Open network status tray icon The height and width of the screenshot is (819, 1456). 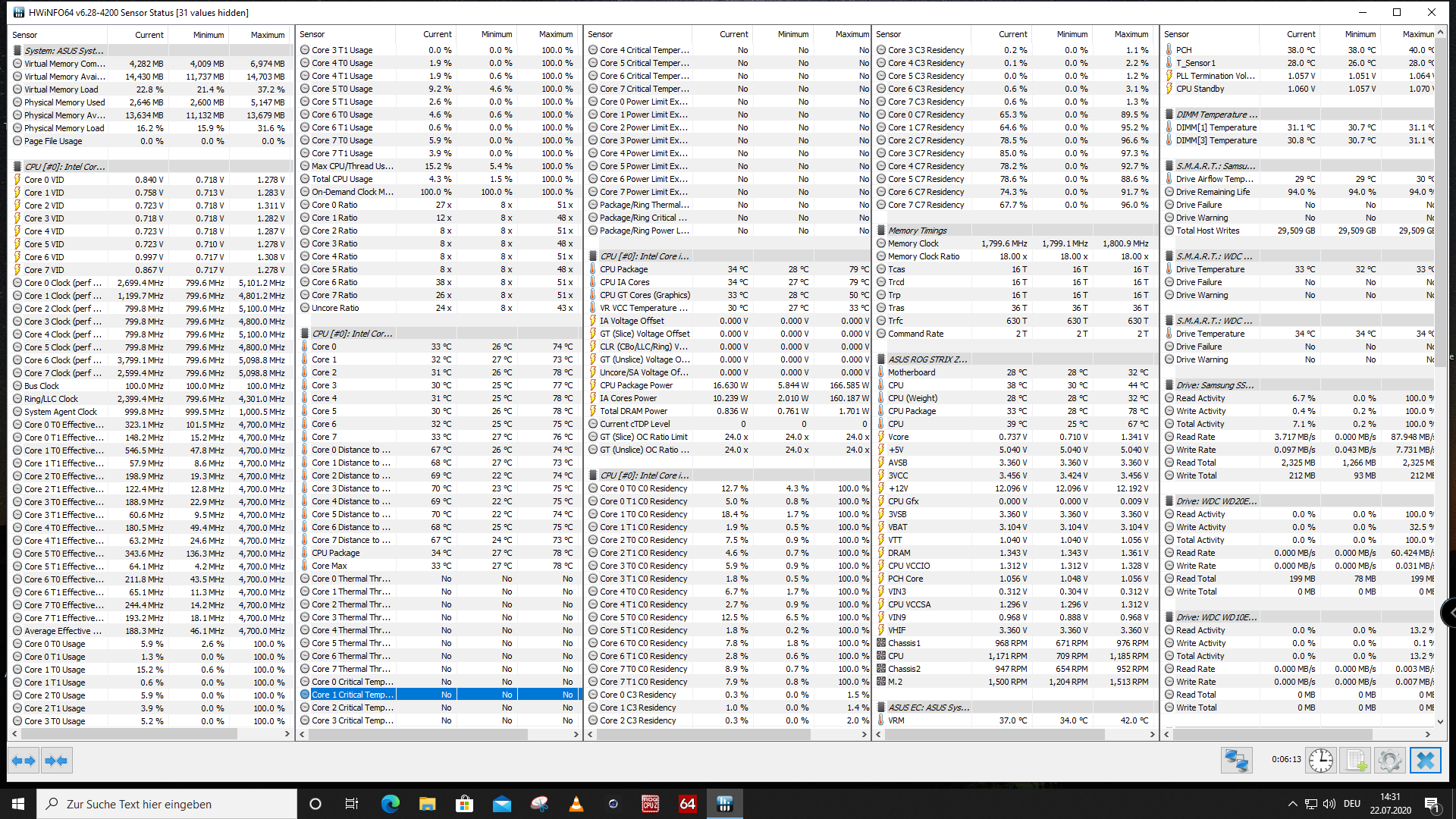[1310, 804]
